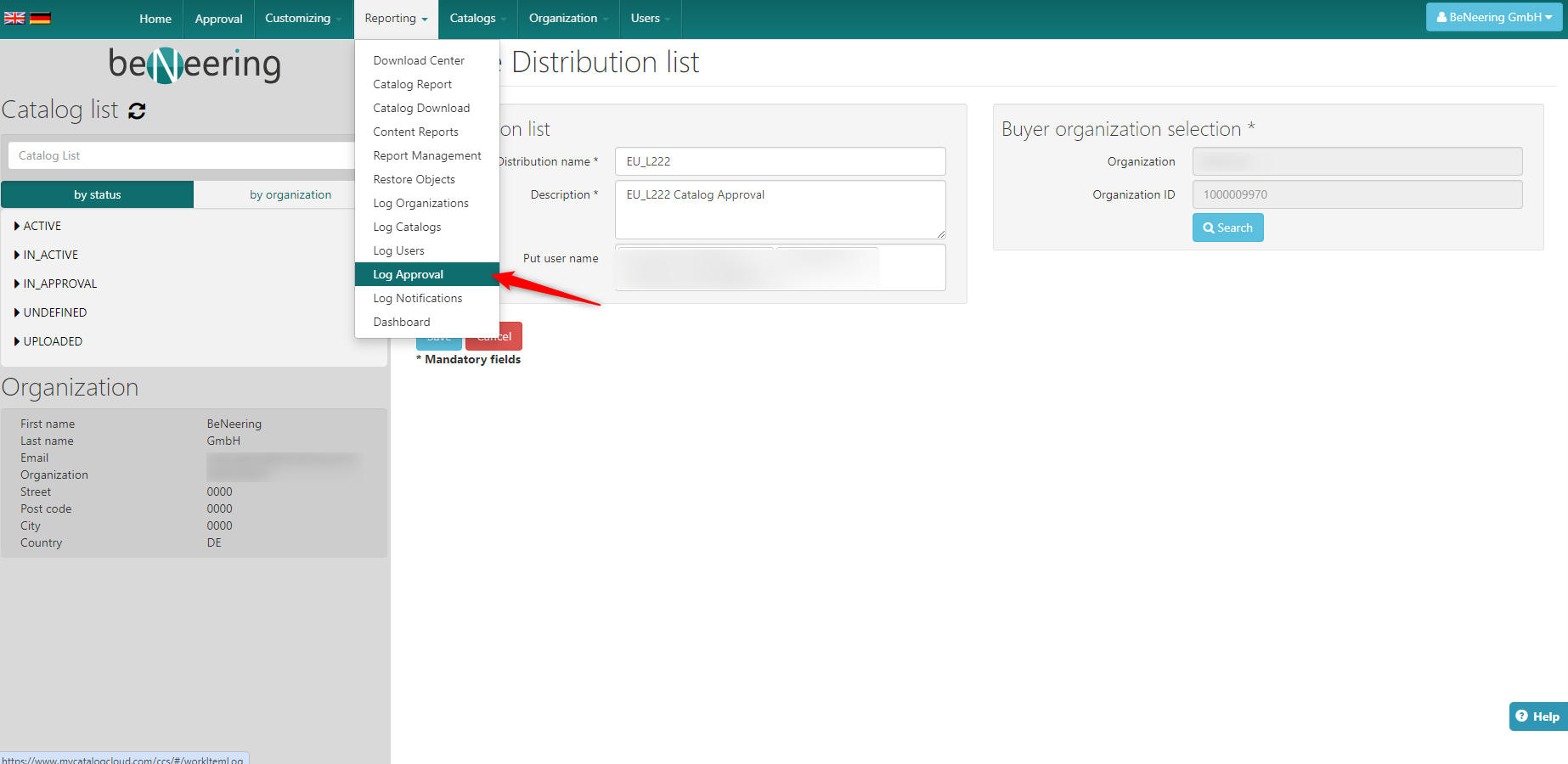Focus the Catalog List search box

[x=181, y=155]
